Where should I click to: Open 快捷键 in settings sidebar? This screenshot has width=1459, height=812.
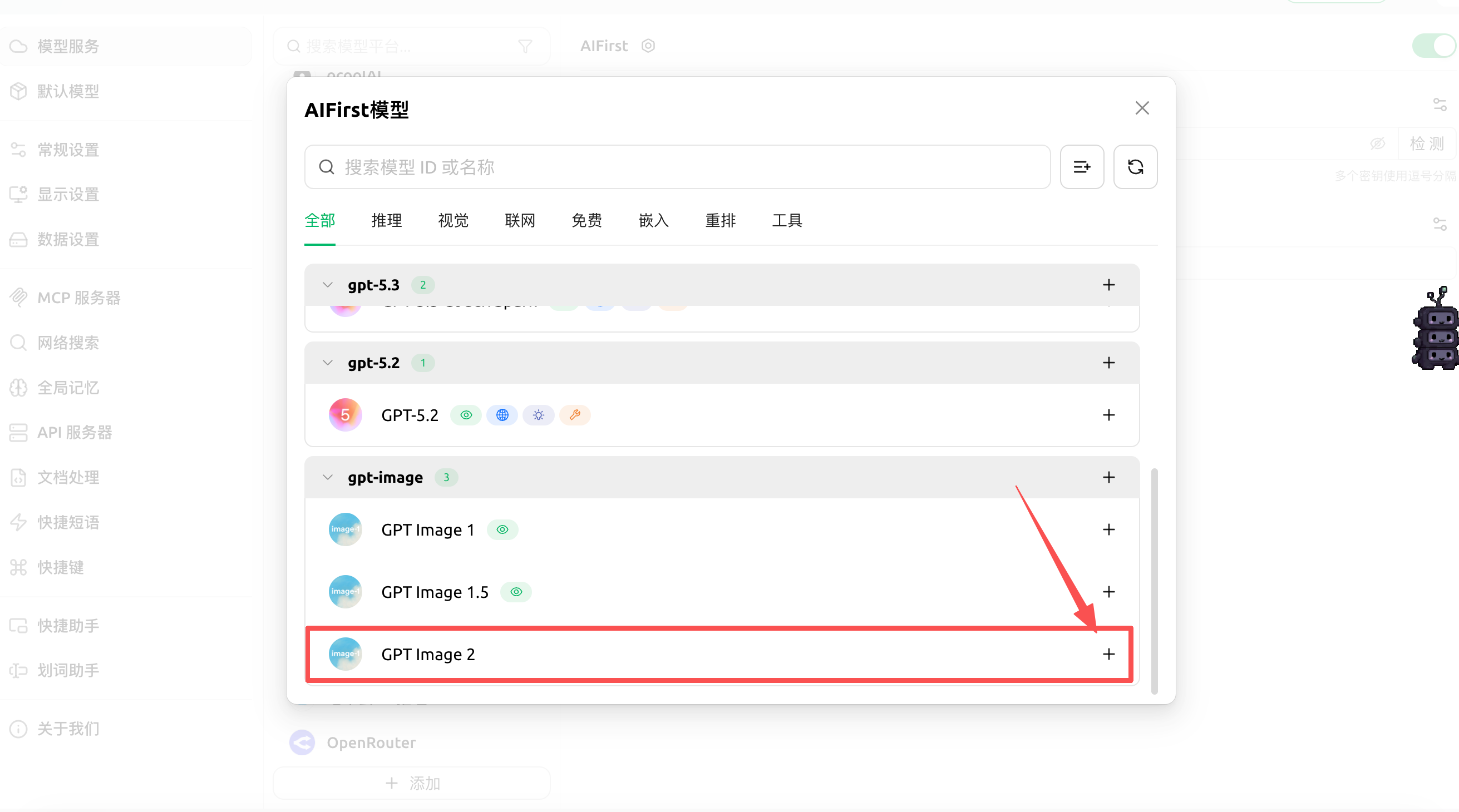[126, 567]
